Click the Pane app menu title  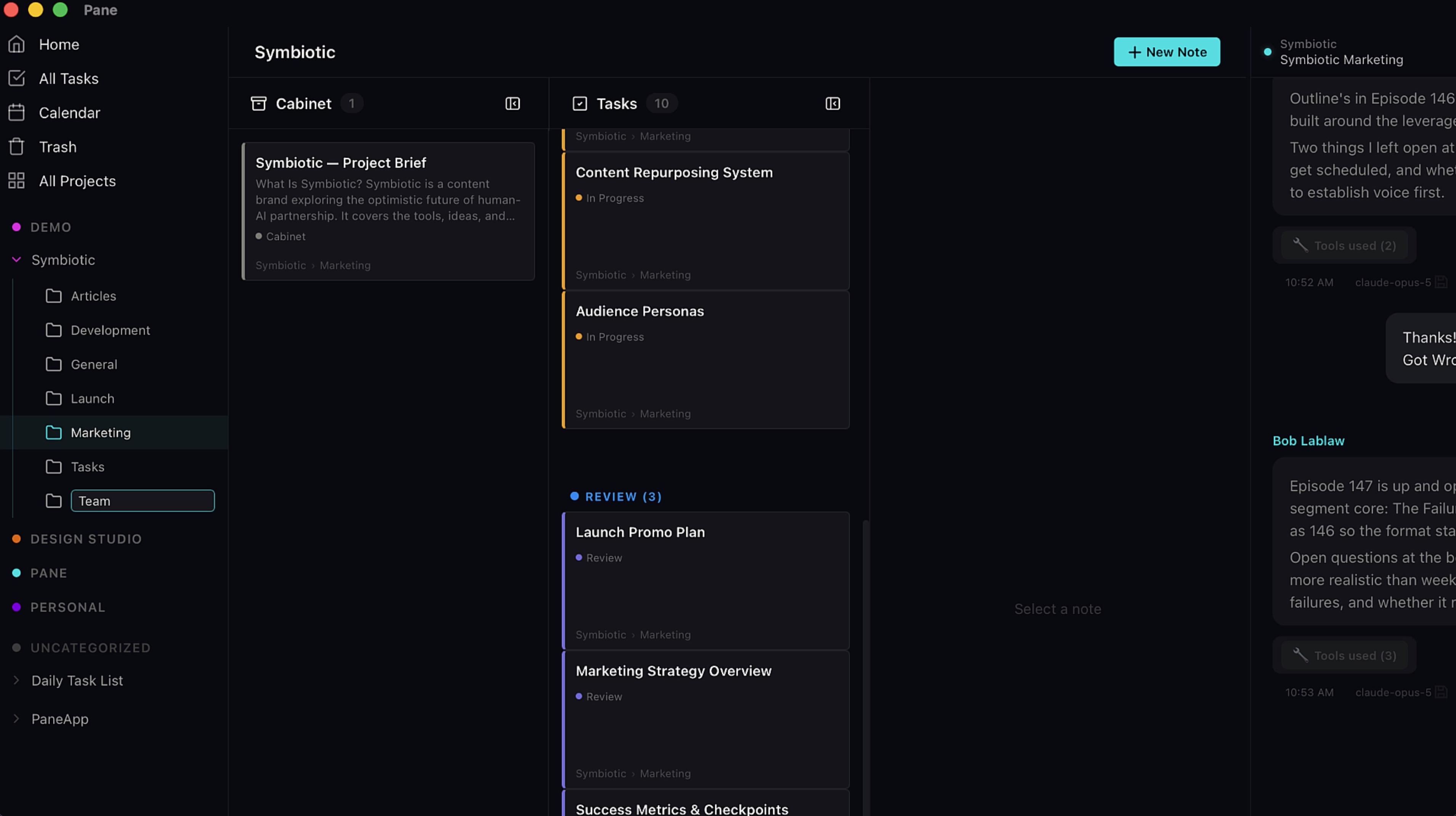pyautogui.click(x=101, y=10)
